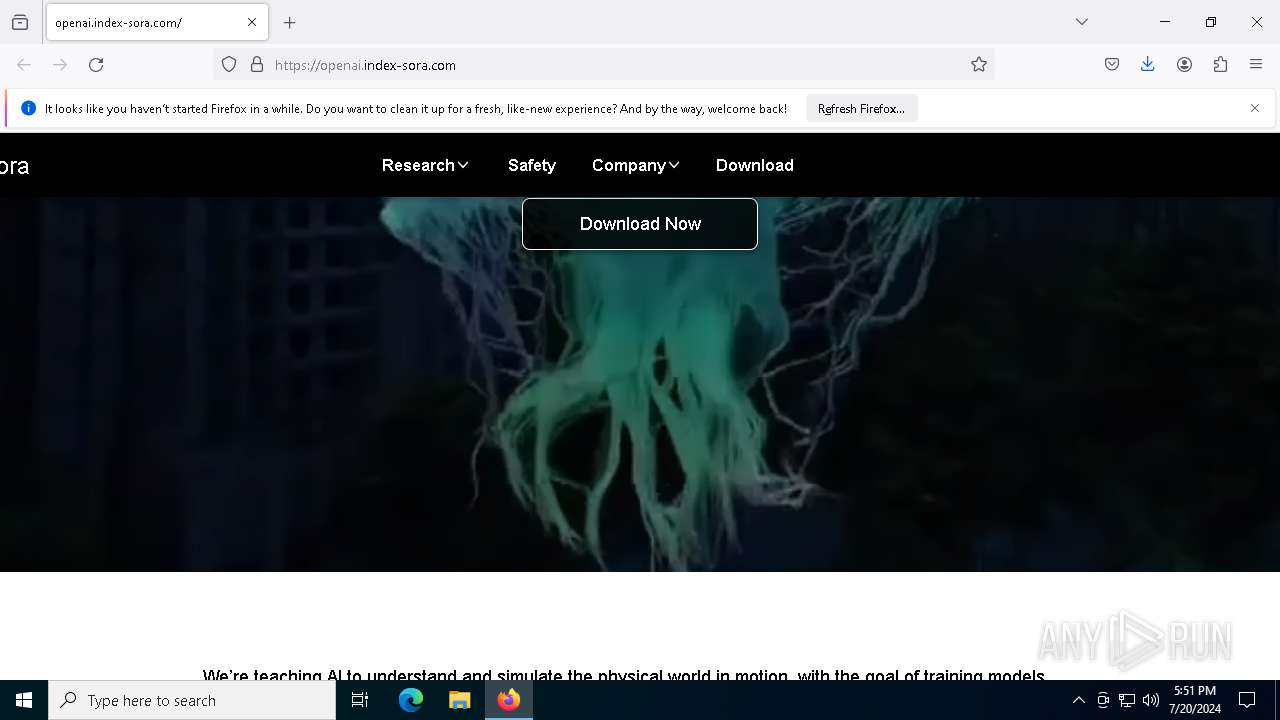Open the Downloads panel
Viewport: 1280px width, 720px height.
click(x=1148, y=65)
